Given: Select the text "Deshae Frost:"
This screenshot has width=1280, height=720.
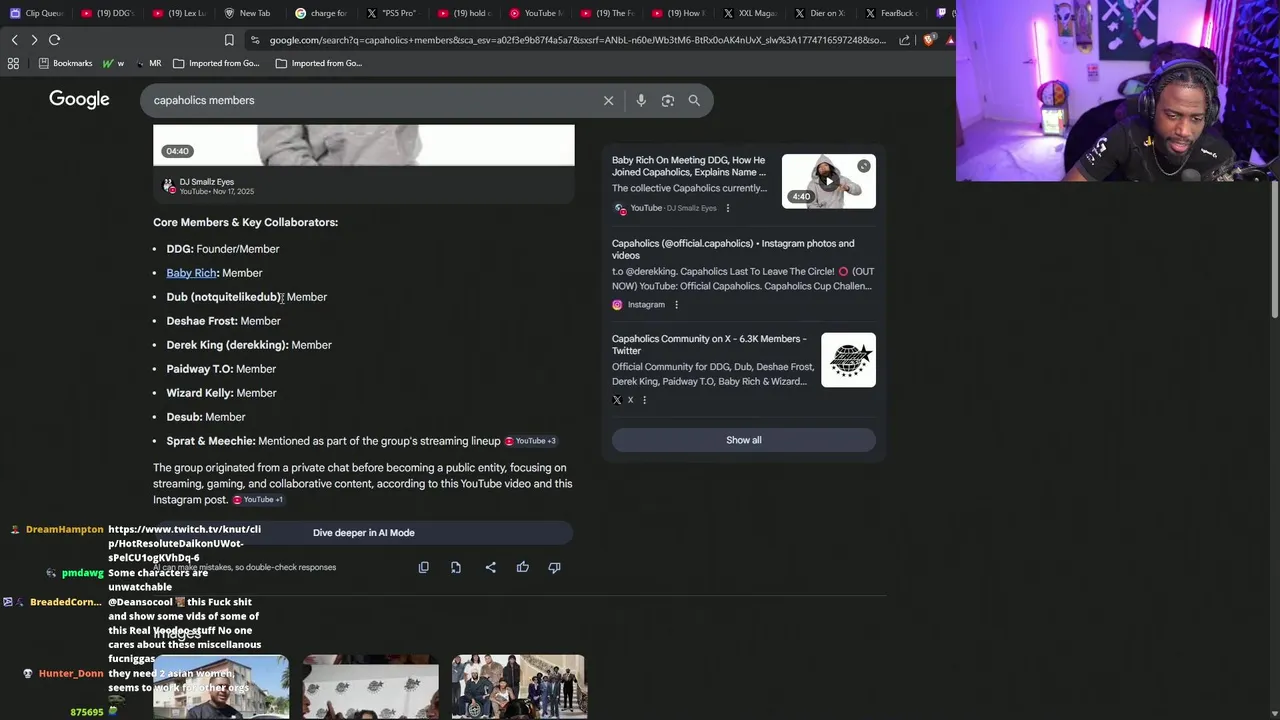Looking at the screenshot, I should [x=202, y=321].
